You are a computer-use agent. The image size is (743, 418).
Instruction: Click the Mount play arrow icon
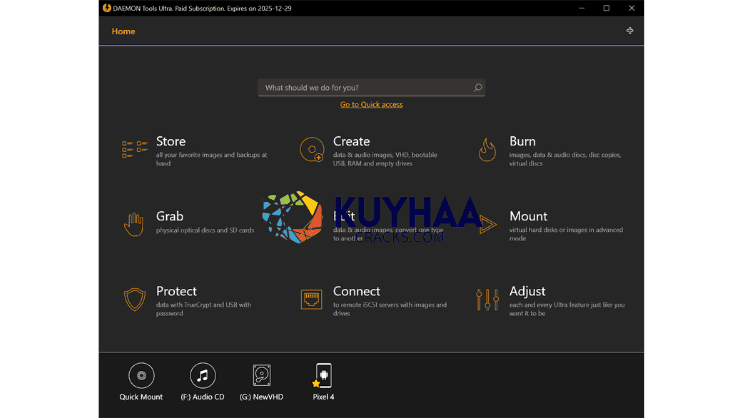[x=488, y=224]
